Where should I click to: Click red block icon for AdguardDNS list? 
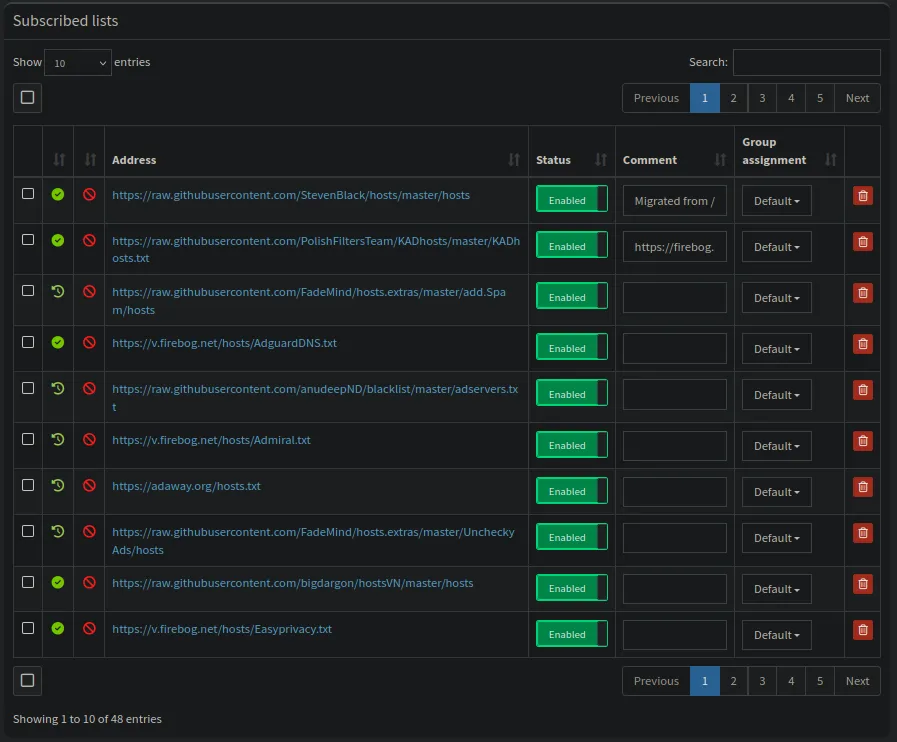coord(89,342)
